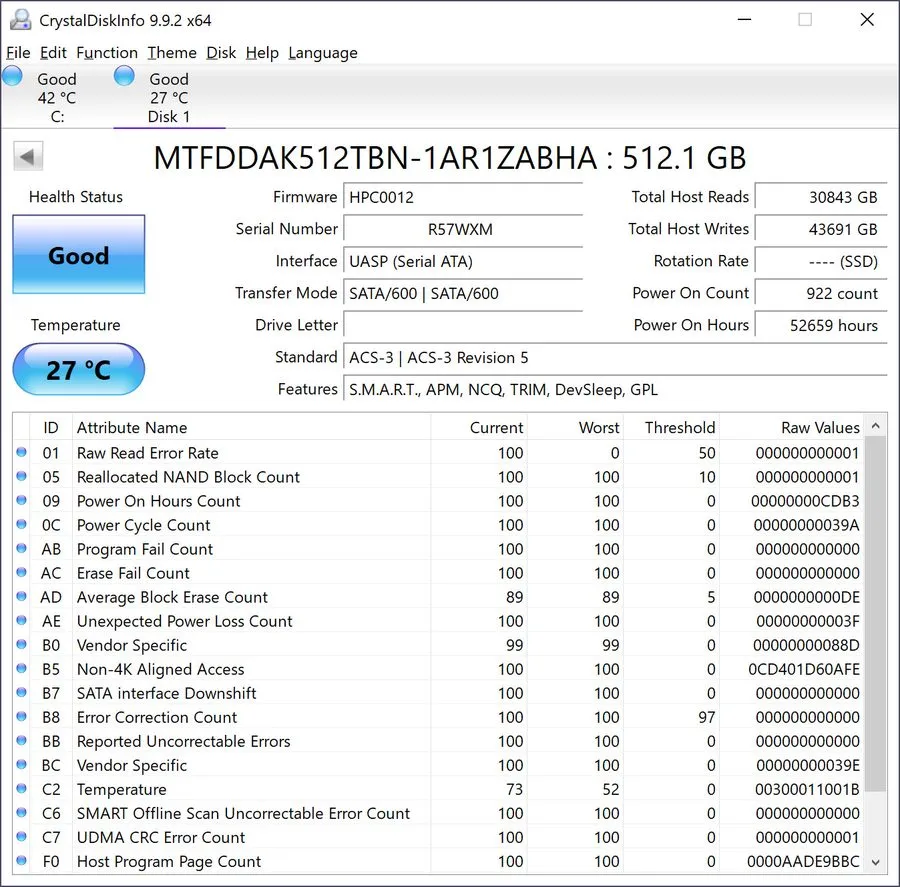Open the Function menu
The width and height of the screenshot is (900, 887).
(x=107, y=53)
